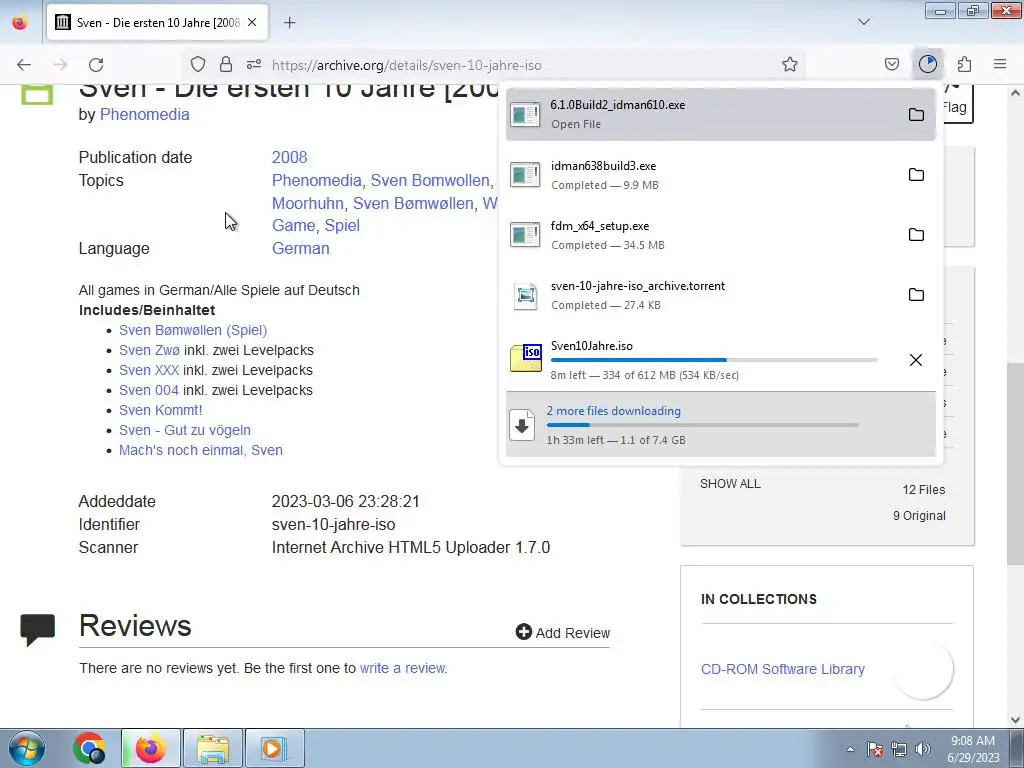
Task: Open the Sven 004 link
Action: pos(148,391)
